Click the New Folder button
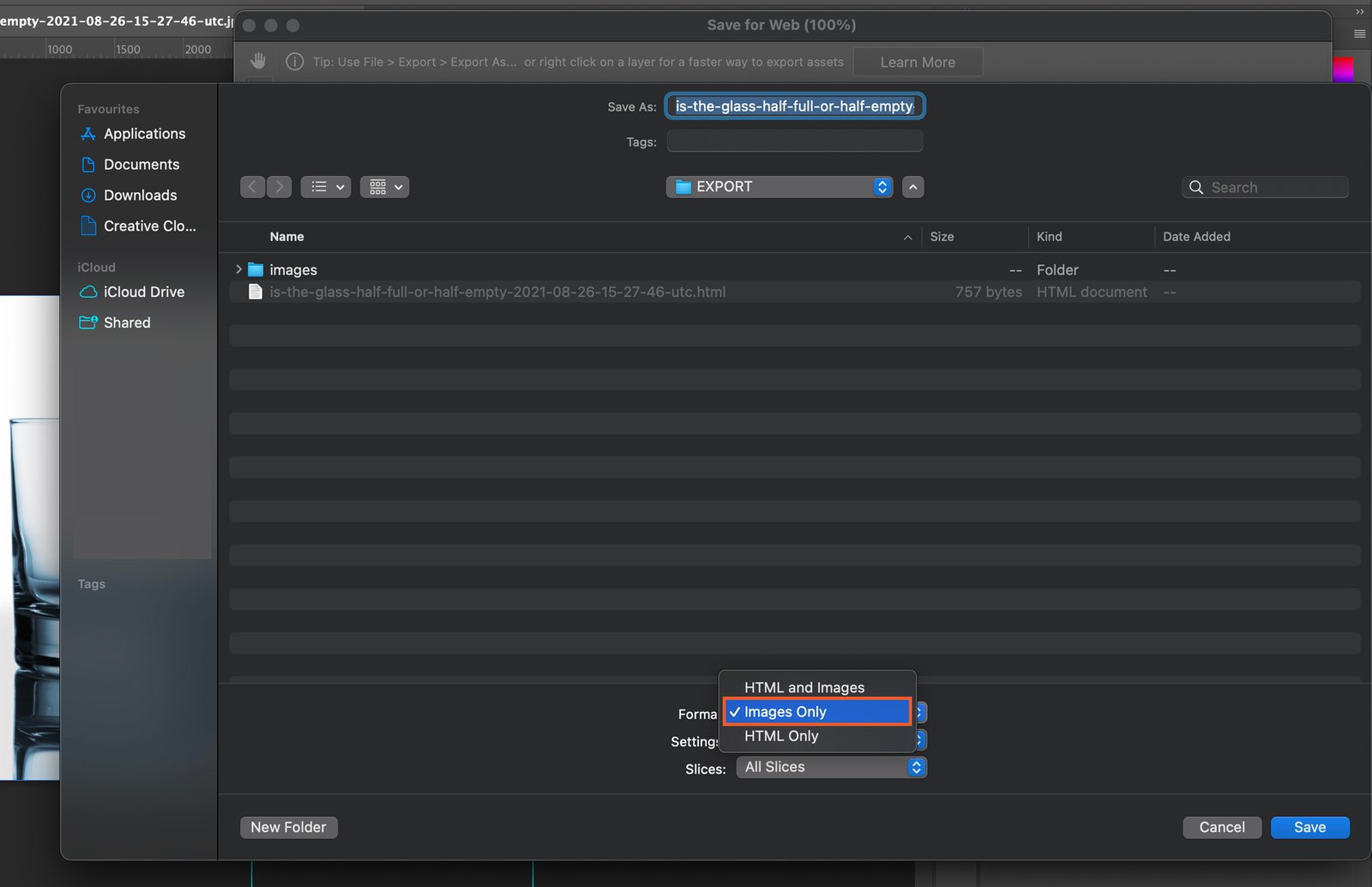 288,827
